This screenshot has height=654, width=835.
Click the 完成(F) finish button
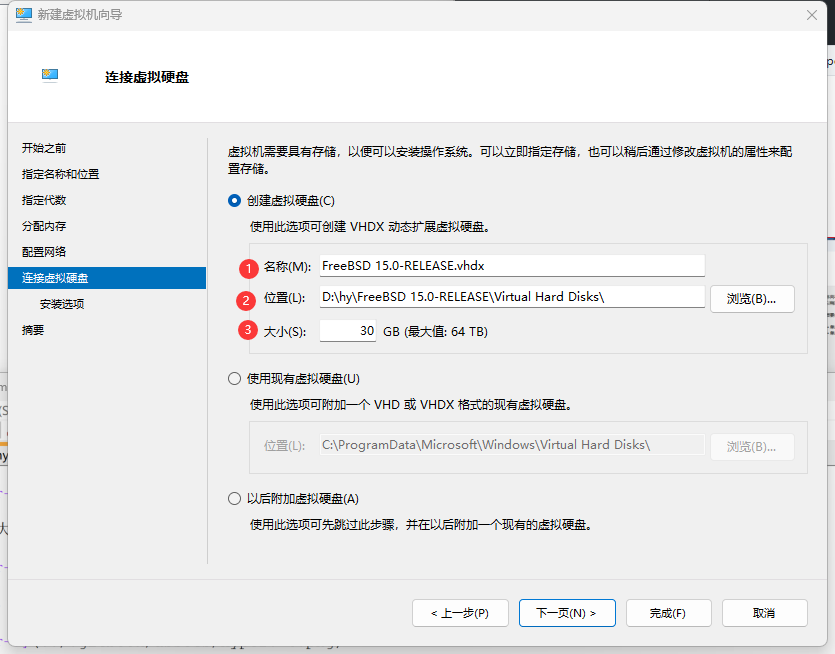(668, 613)
